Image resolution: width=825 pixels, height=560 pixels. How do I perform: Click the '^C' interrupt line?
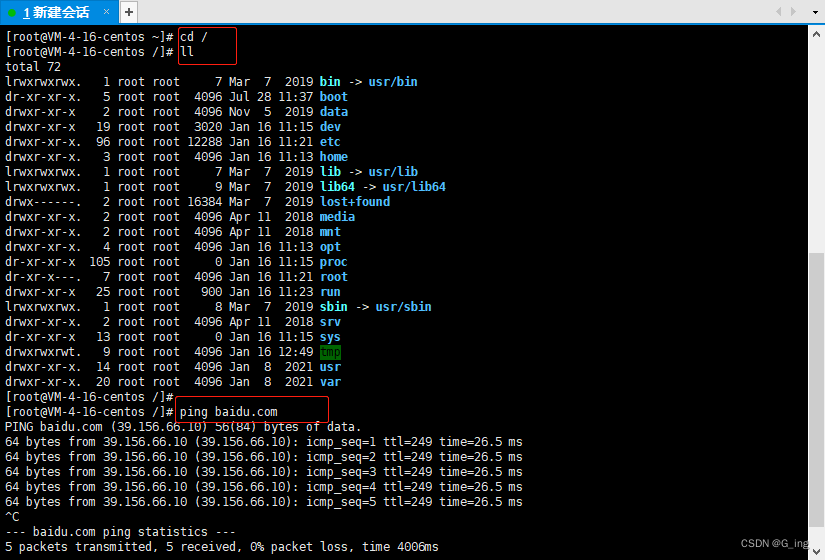12,517
